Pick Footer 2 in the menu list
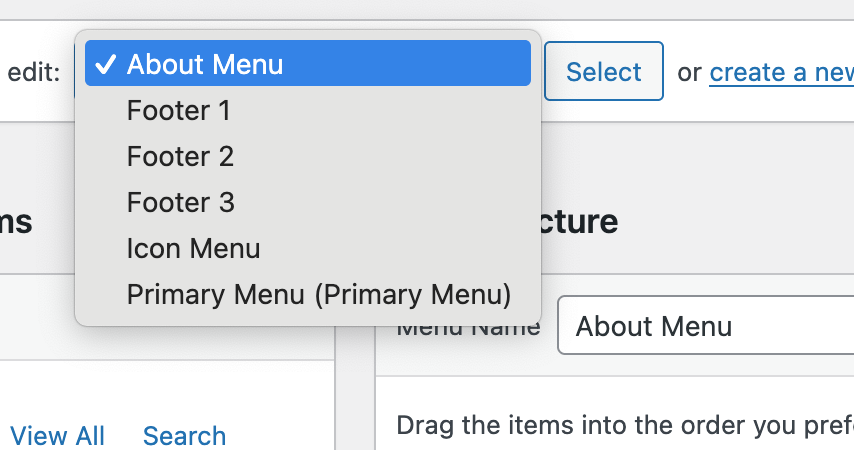 point(180,156)
